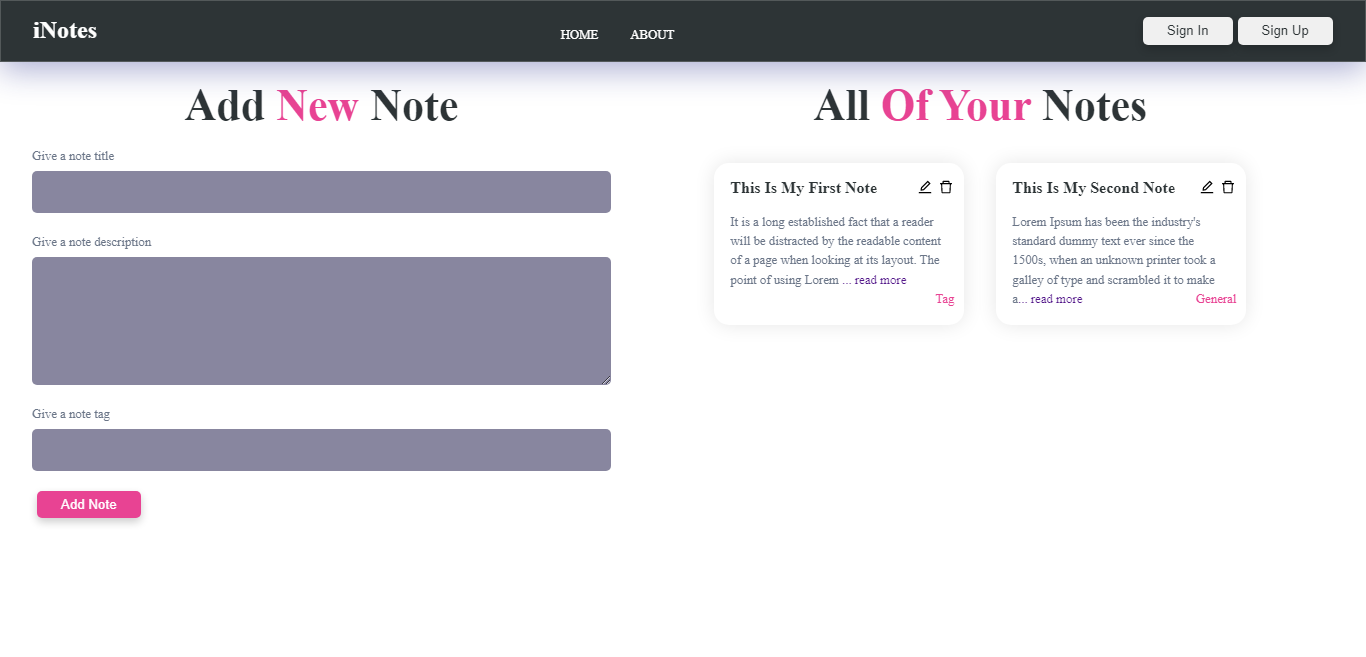Select the 'This Is My First Note' title
The width and height of the screenshot is (1366, 657).
click(x=804, y=188)
